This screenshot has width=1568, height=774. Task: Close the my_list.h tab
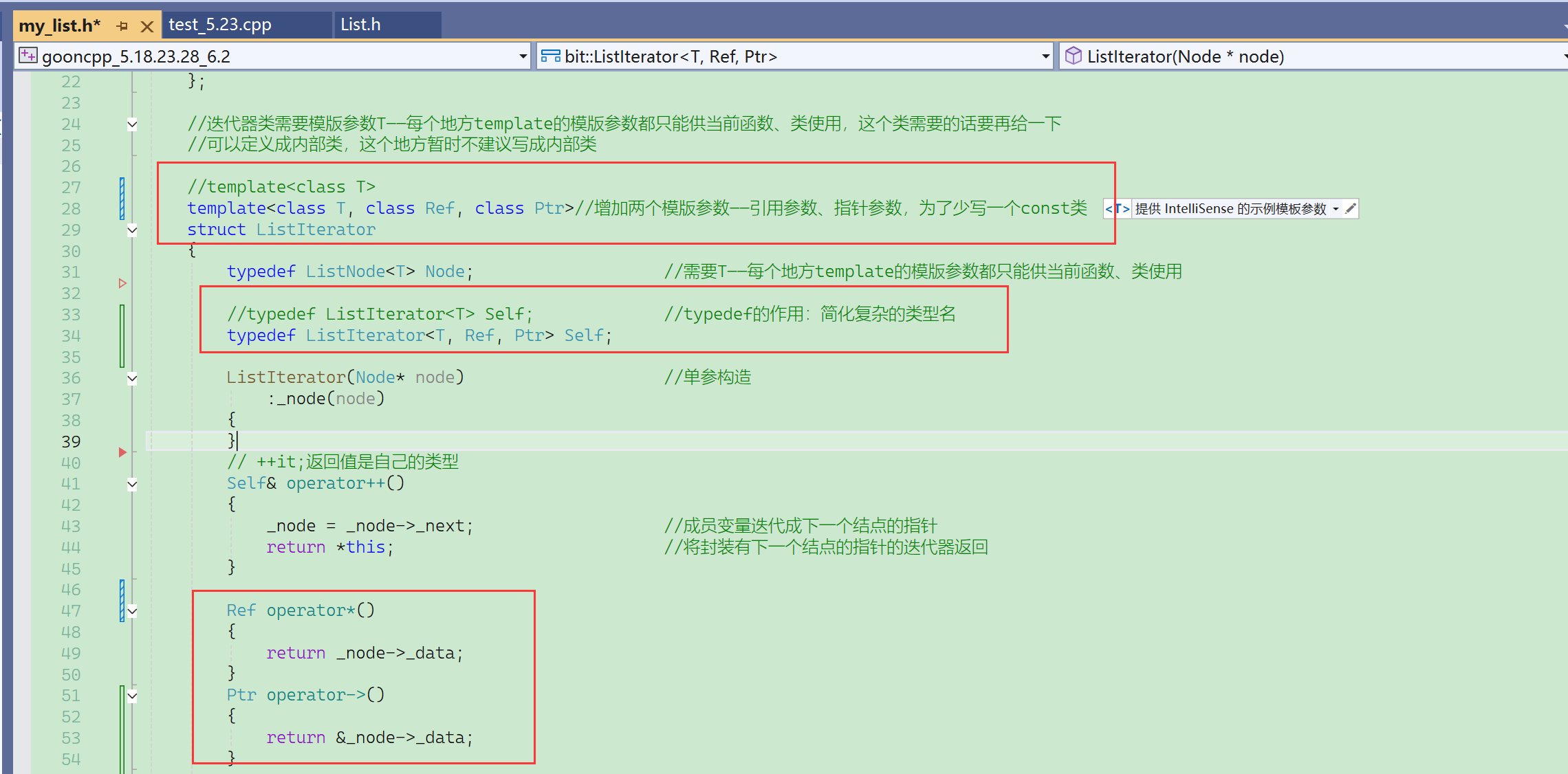coord(146,26)
